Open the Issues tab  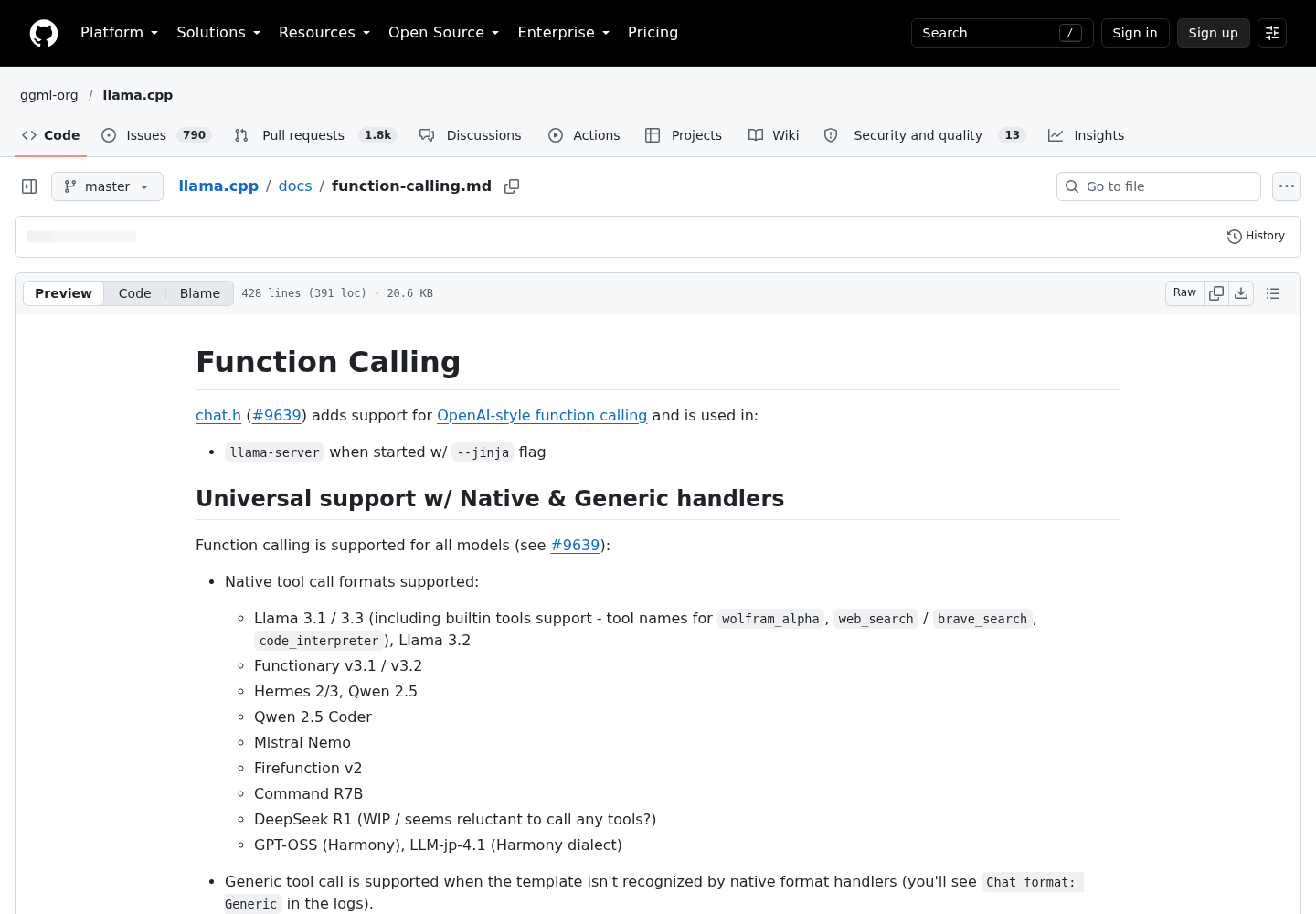click(x=156, y=135)
